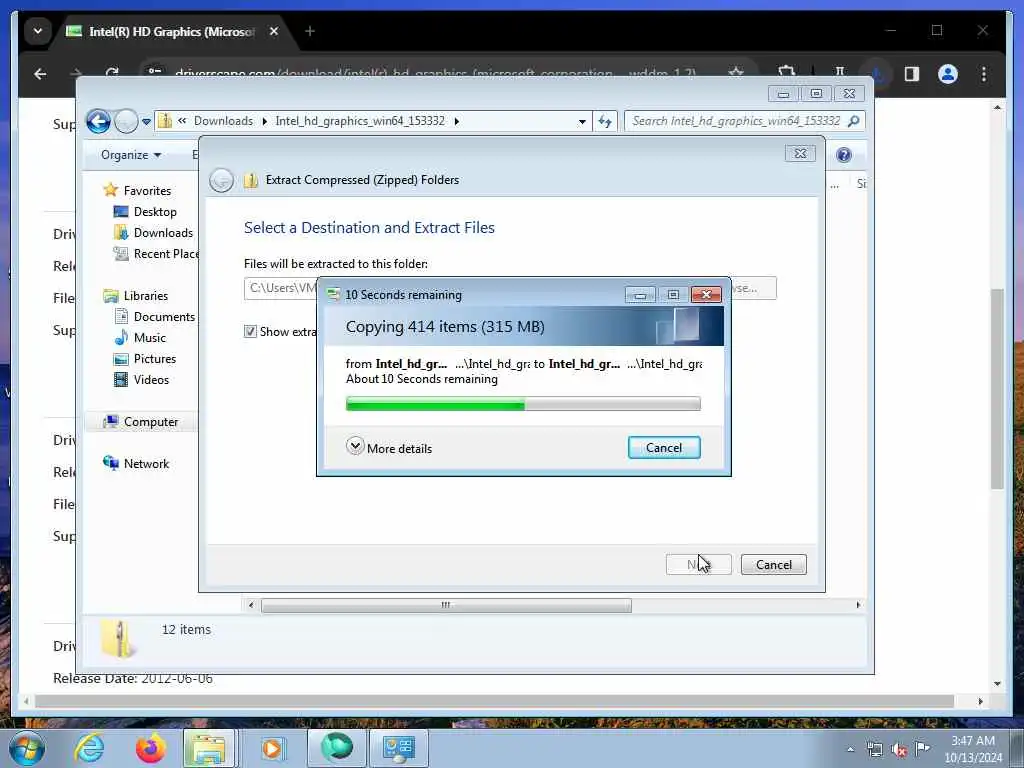Go back in Explorer window
The height and width of the screenshot is (768, 1024).
[99, 121]
